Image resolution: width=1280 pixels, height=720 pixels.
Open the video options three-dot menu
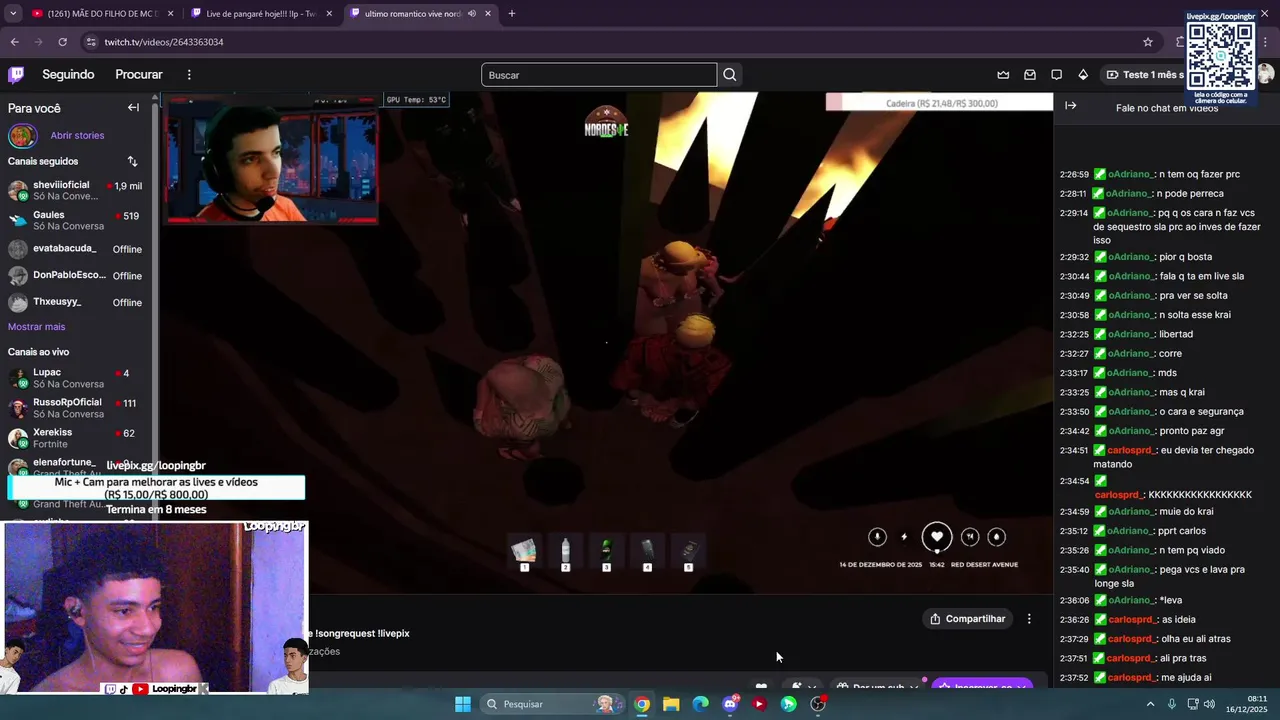pos(1029,619)
